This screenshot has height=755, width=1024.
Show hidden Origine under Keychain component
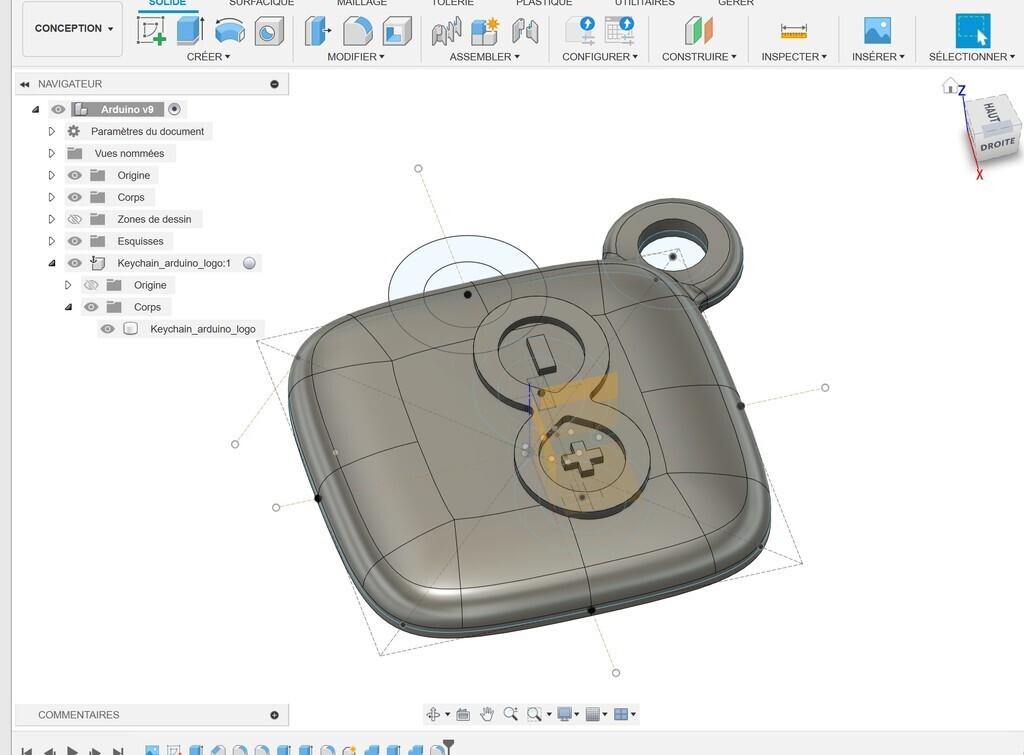pyautogui.click(x=91, y=285)
